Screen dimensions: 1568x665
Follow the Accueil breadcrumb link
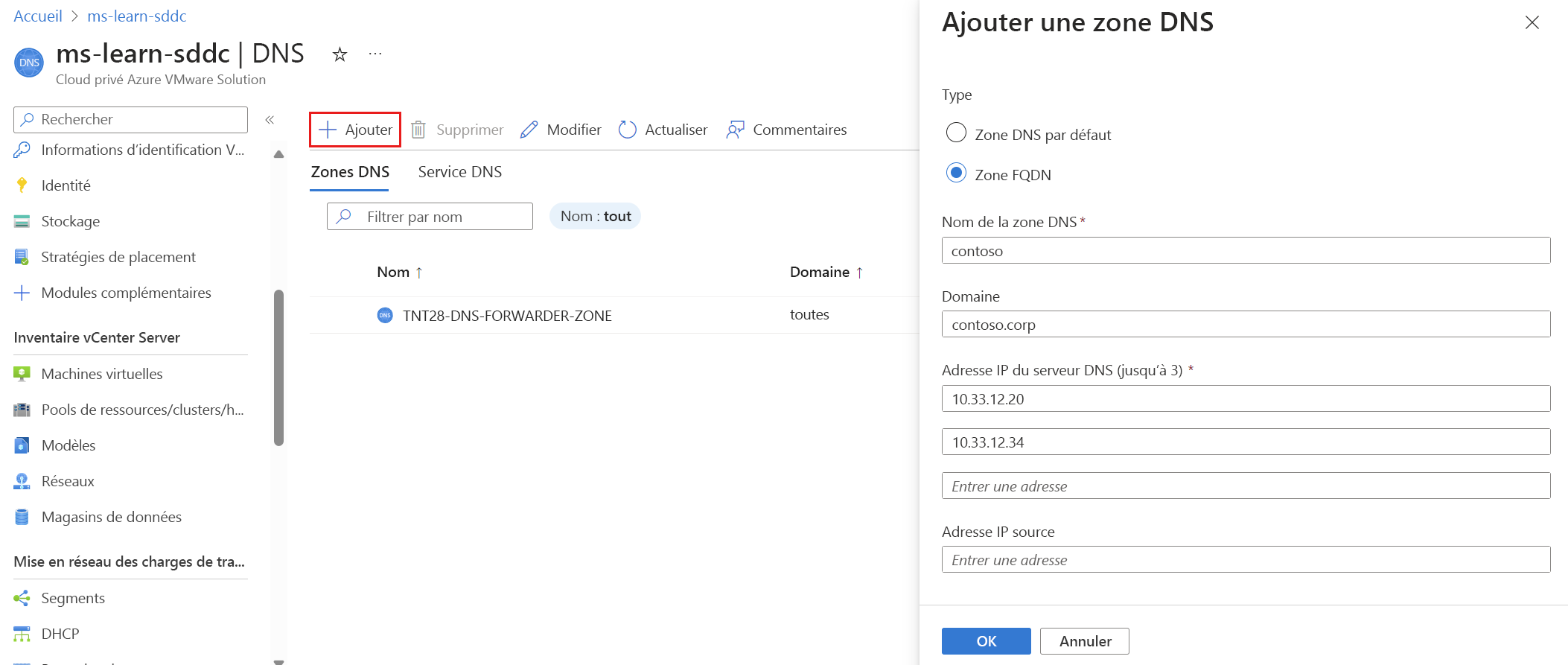point(38,16)
